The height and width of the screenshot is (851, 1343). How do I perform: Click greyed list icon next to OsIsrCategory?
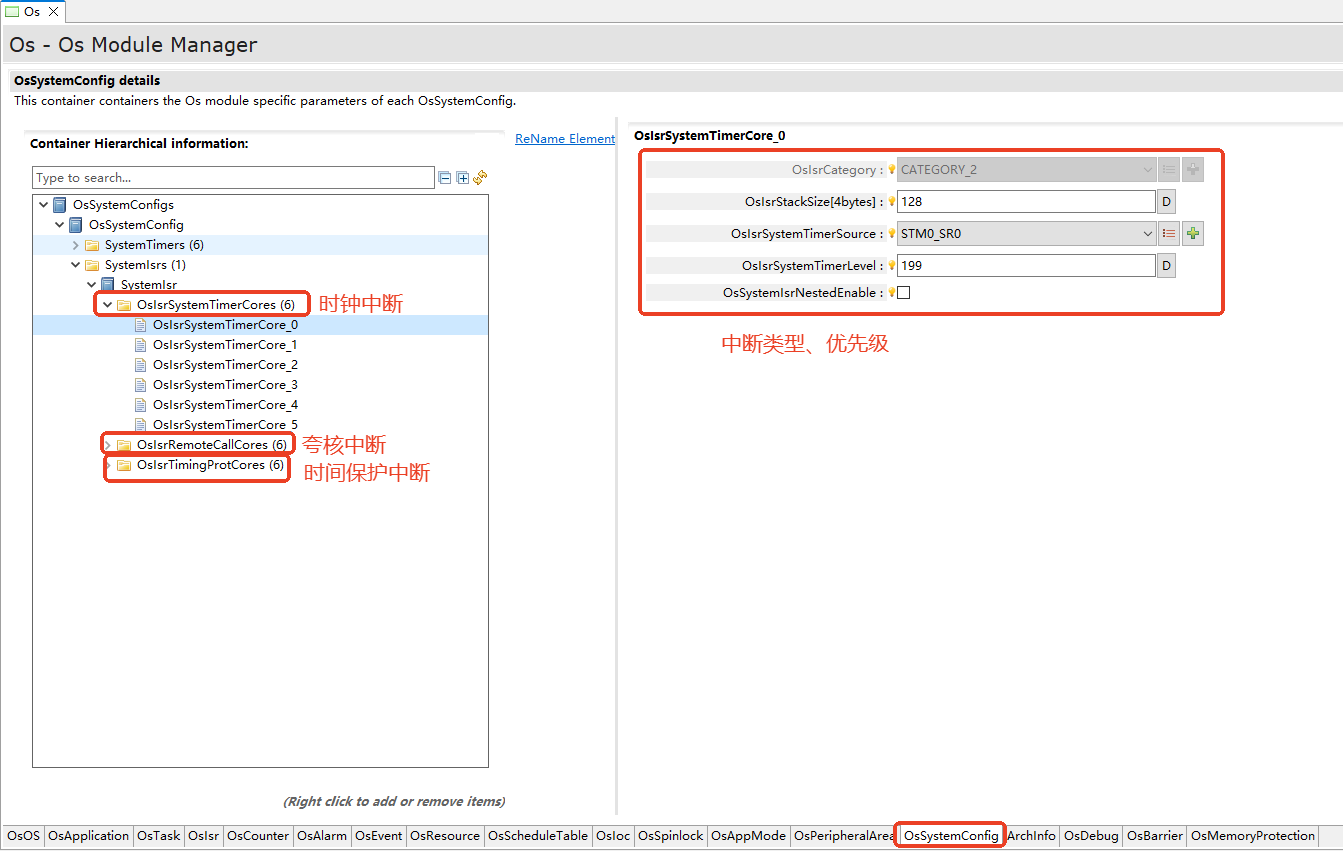tap(1168, 170)
